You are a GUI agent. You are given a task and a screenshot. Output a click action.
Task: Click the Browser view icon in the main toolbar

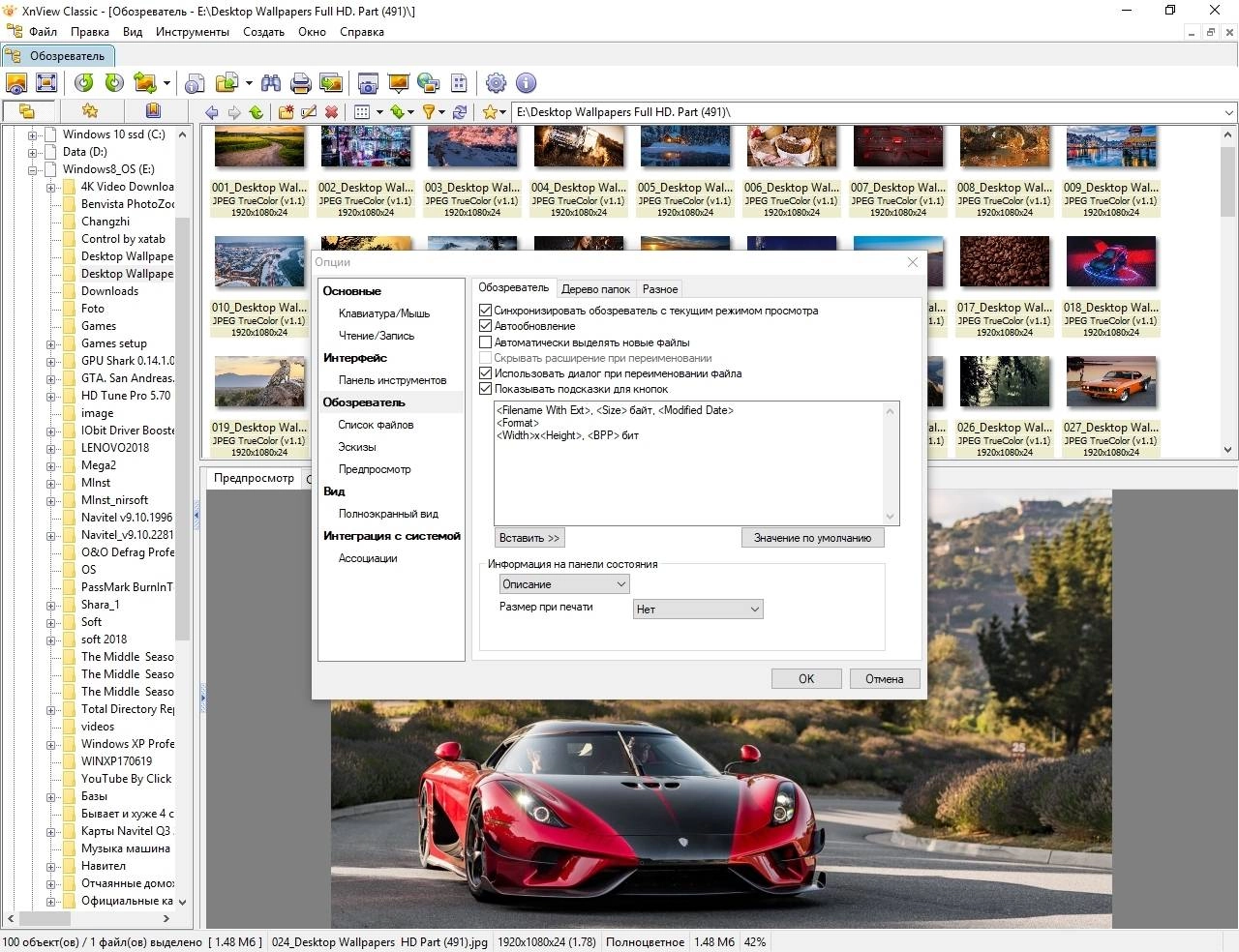click(x=16, y=83)
